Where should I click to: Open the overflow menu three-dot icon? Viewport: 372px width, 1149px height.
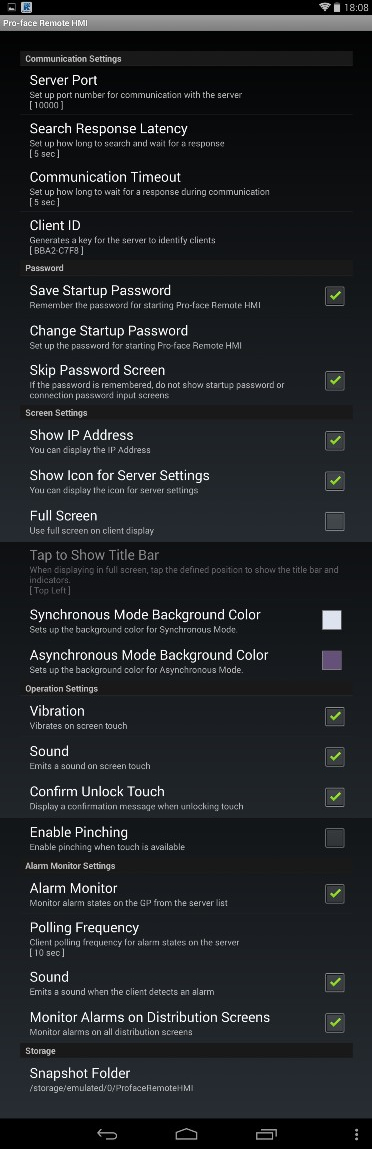coord(357,1134)
